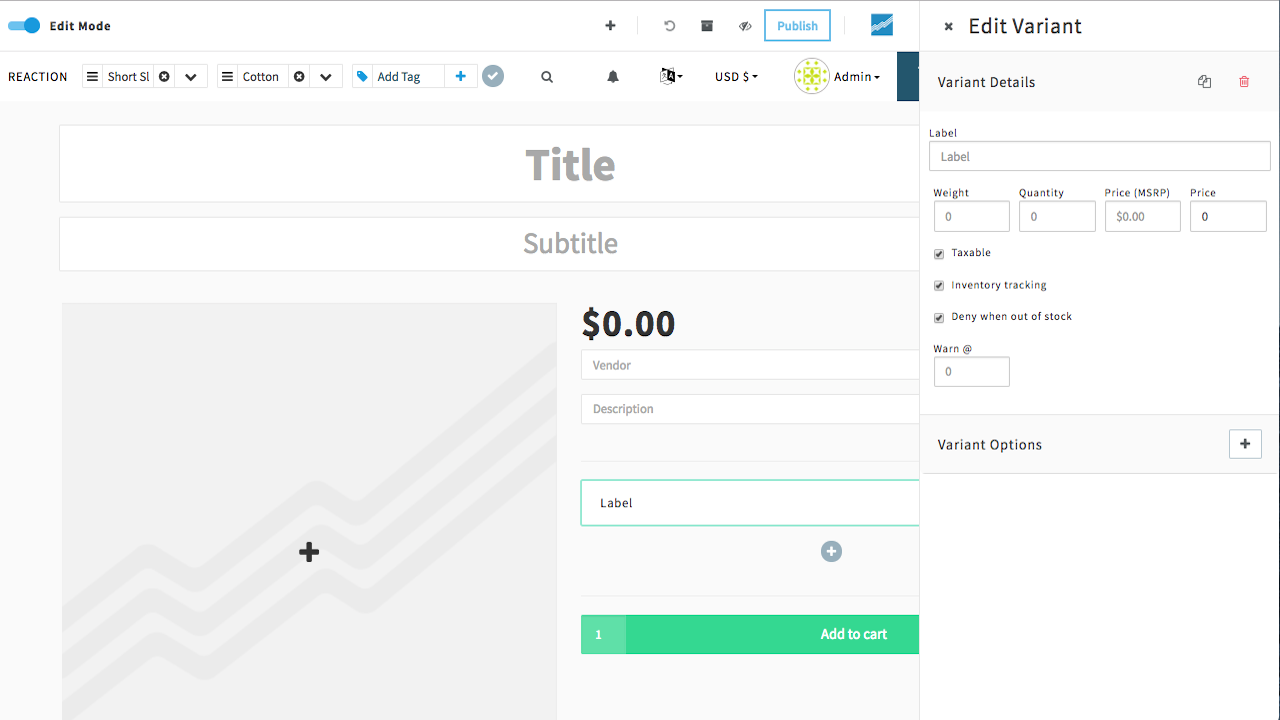
Task: Click the search magnifier icon
Action: pos(547,77)
